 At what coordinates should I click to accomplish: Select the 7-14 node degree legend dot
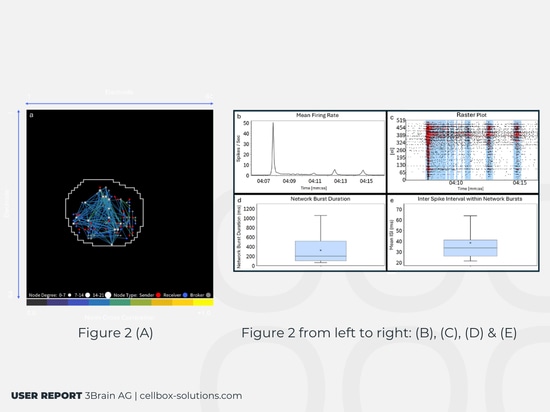88,295
